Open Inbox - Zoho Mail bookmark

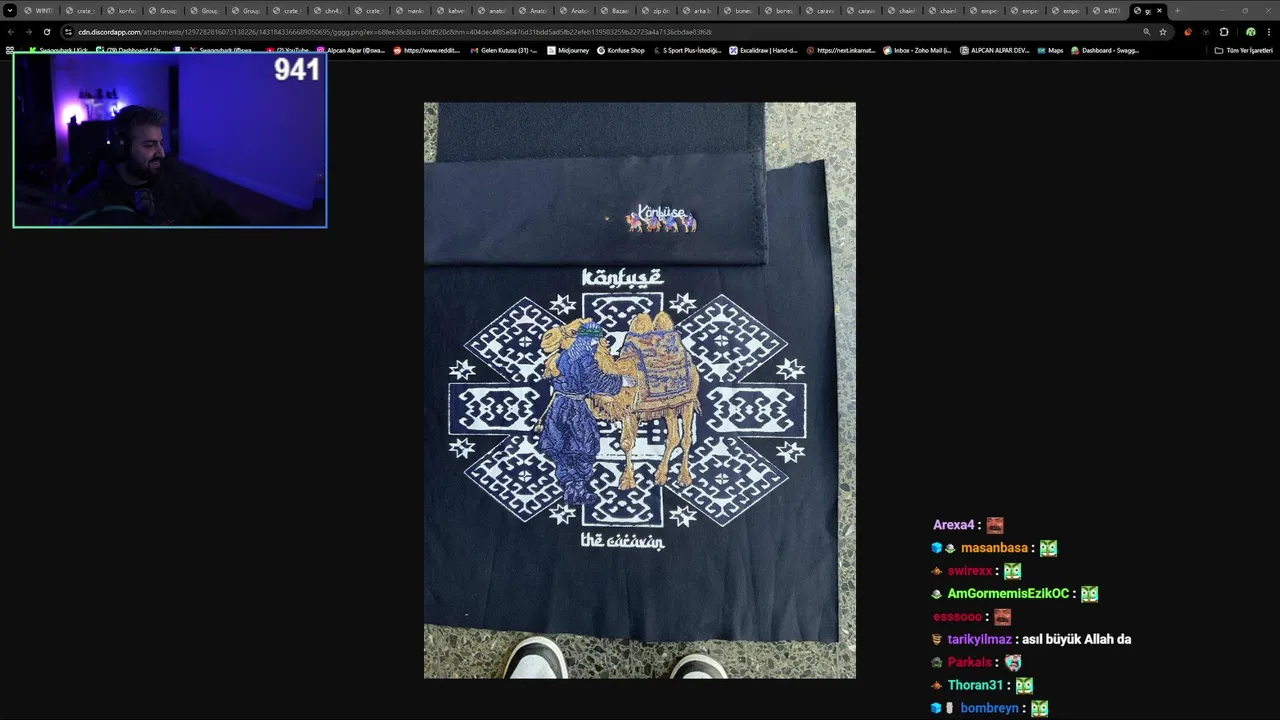coord(917,50)
